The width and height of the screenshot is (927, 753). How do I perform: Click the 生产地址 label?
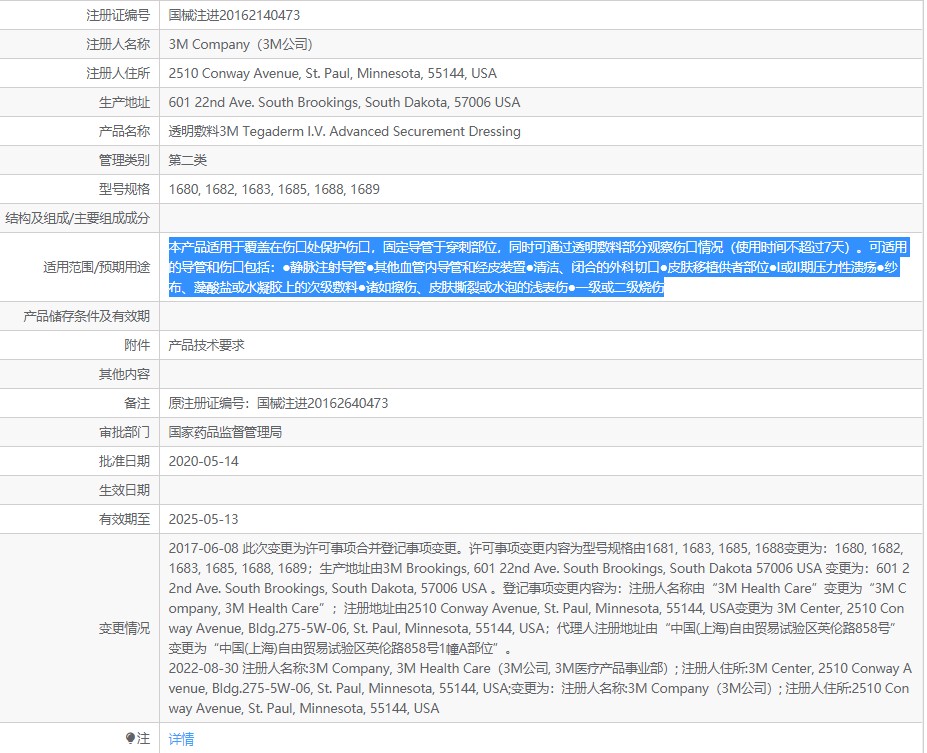click(124, 102)
